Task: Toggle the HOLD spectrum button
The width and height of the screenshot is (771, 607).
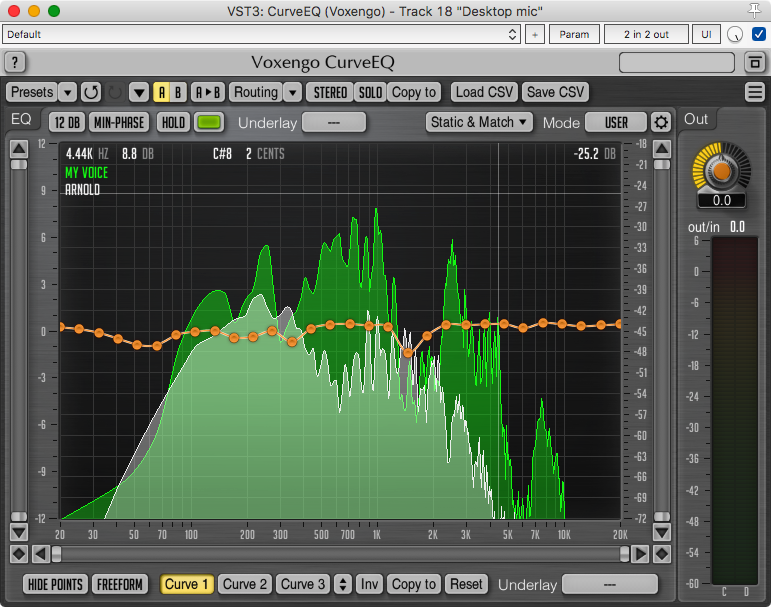Action: click(x=173, y=123)
